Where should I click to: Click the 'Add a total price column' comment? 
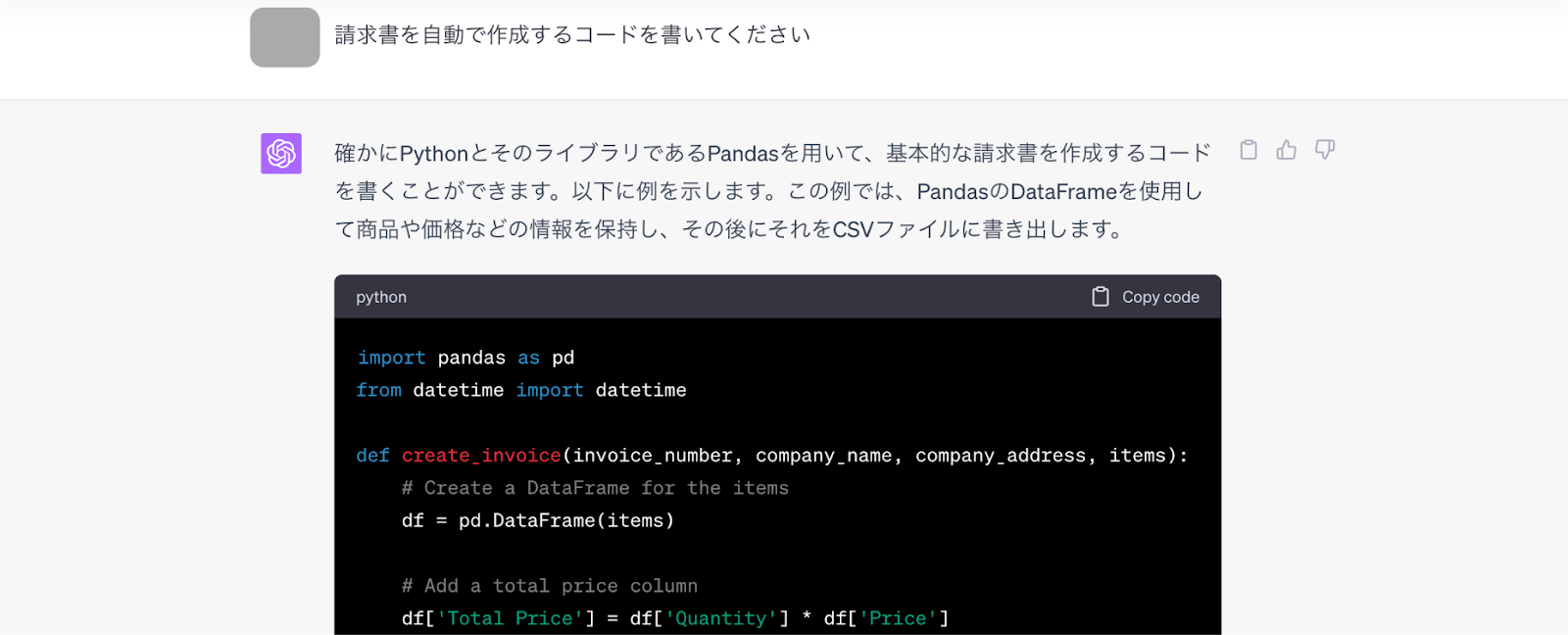tap(549, 586)
